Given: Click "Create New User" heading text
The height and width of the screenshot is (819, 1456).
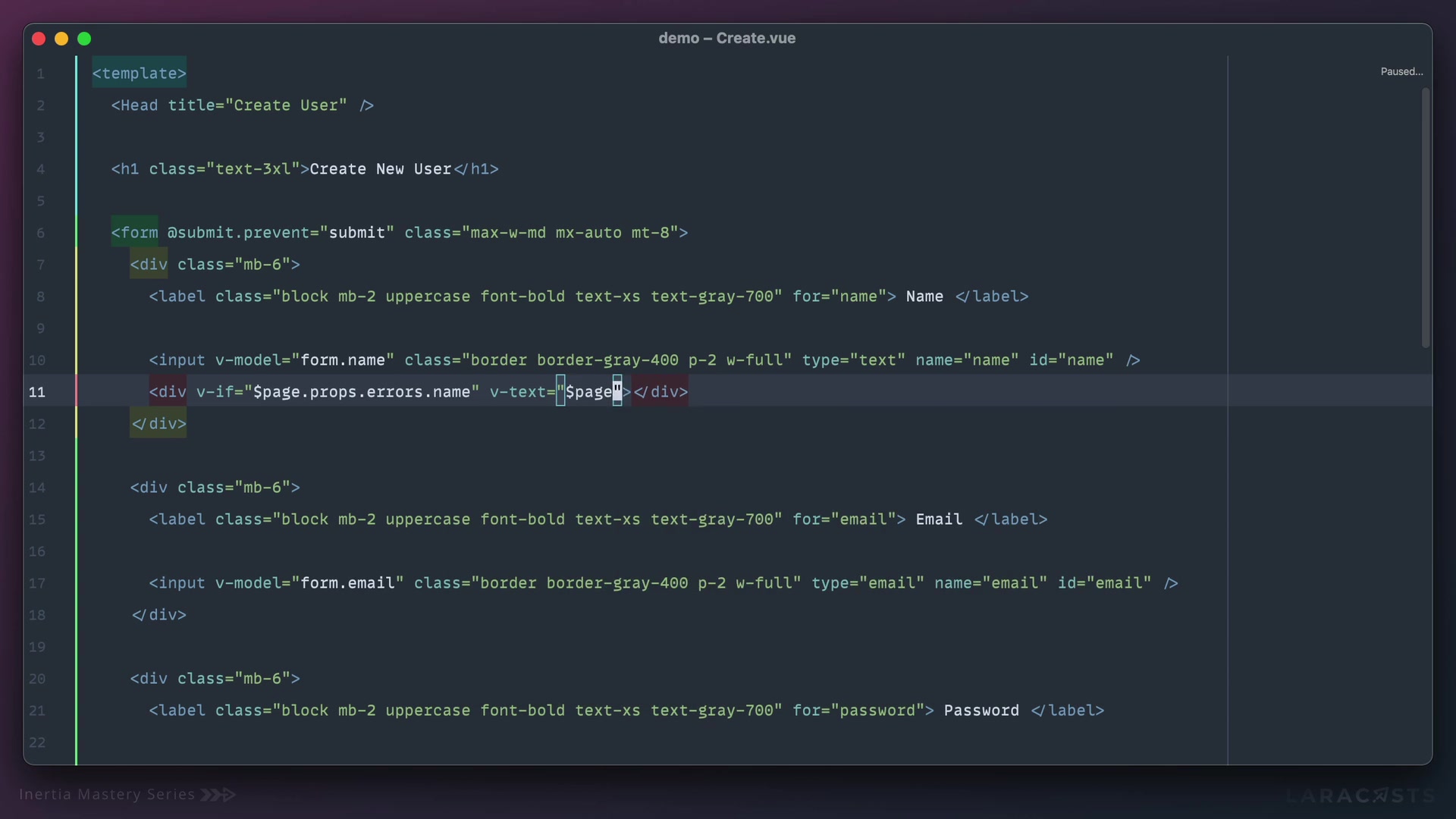Looking at the screenshot, I should [x=381, y=169].
